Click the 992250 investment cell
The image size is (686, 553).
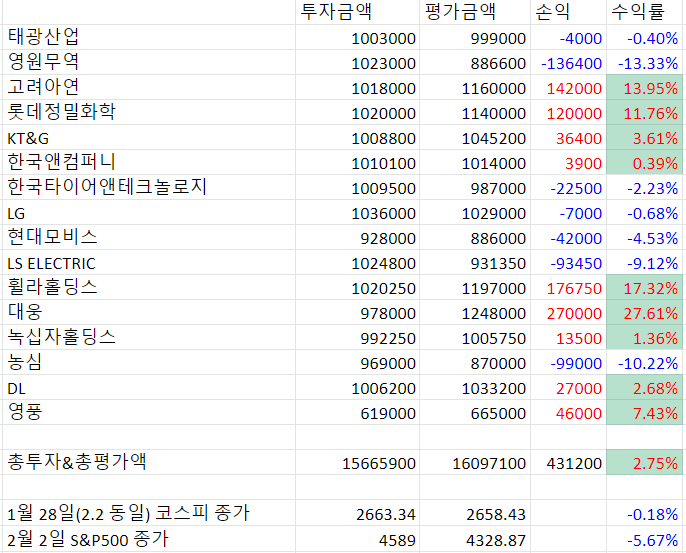[357, 337]
